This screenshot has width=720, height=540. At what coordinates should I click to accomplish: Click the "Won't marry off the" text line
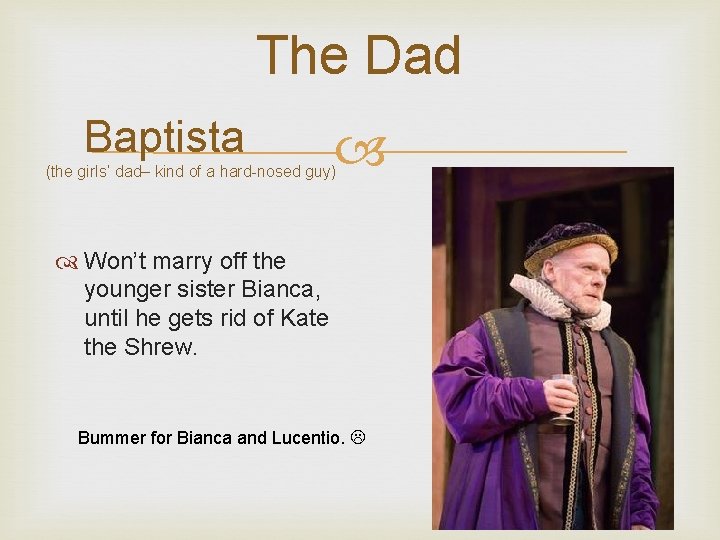click(185, 262)
